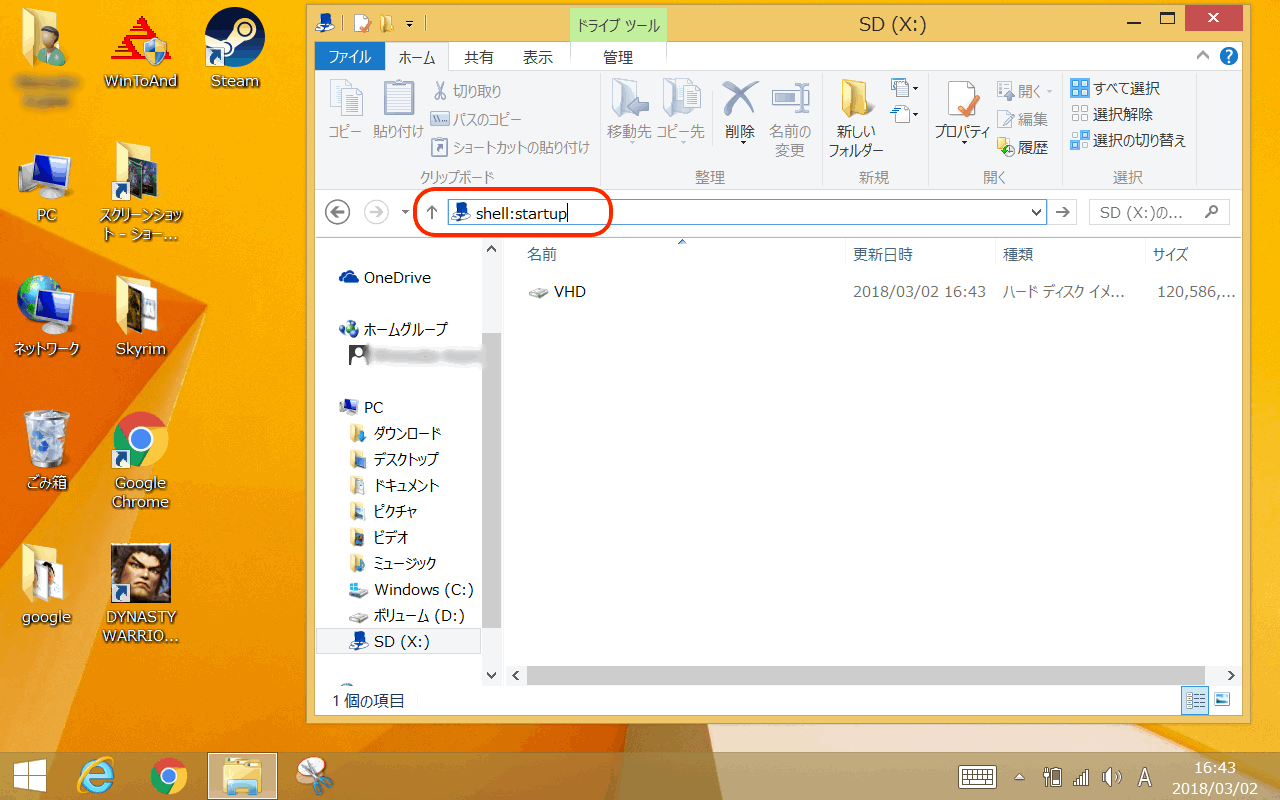Open the View (表示) ribbon tab
The width and height of the screenshot is (1280, 800).
click(537, 58)
